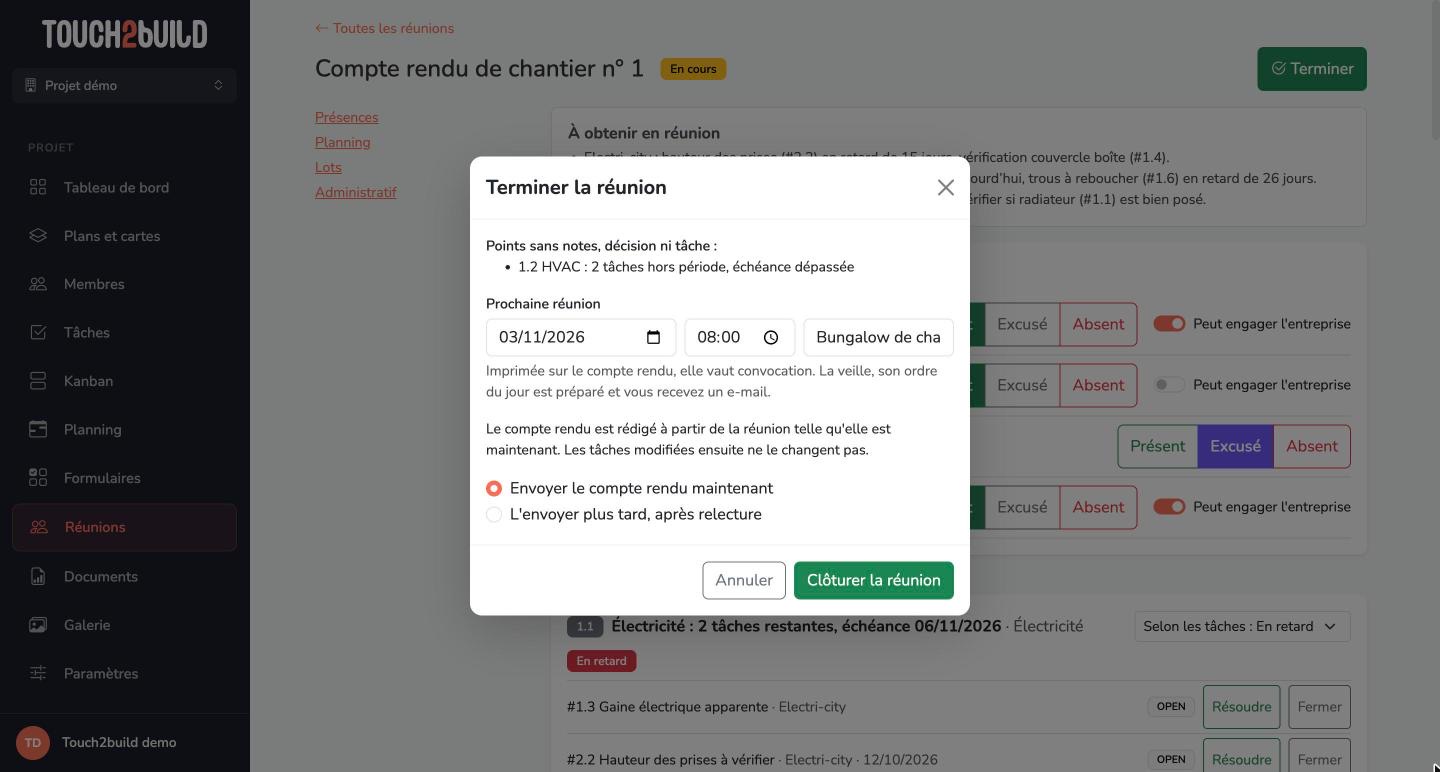Viewport: 1440px width, 772px height.
Task: Open Documents from the sidebar
Action: point(125,576)
